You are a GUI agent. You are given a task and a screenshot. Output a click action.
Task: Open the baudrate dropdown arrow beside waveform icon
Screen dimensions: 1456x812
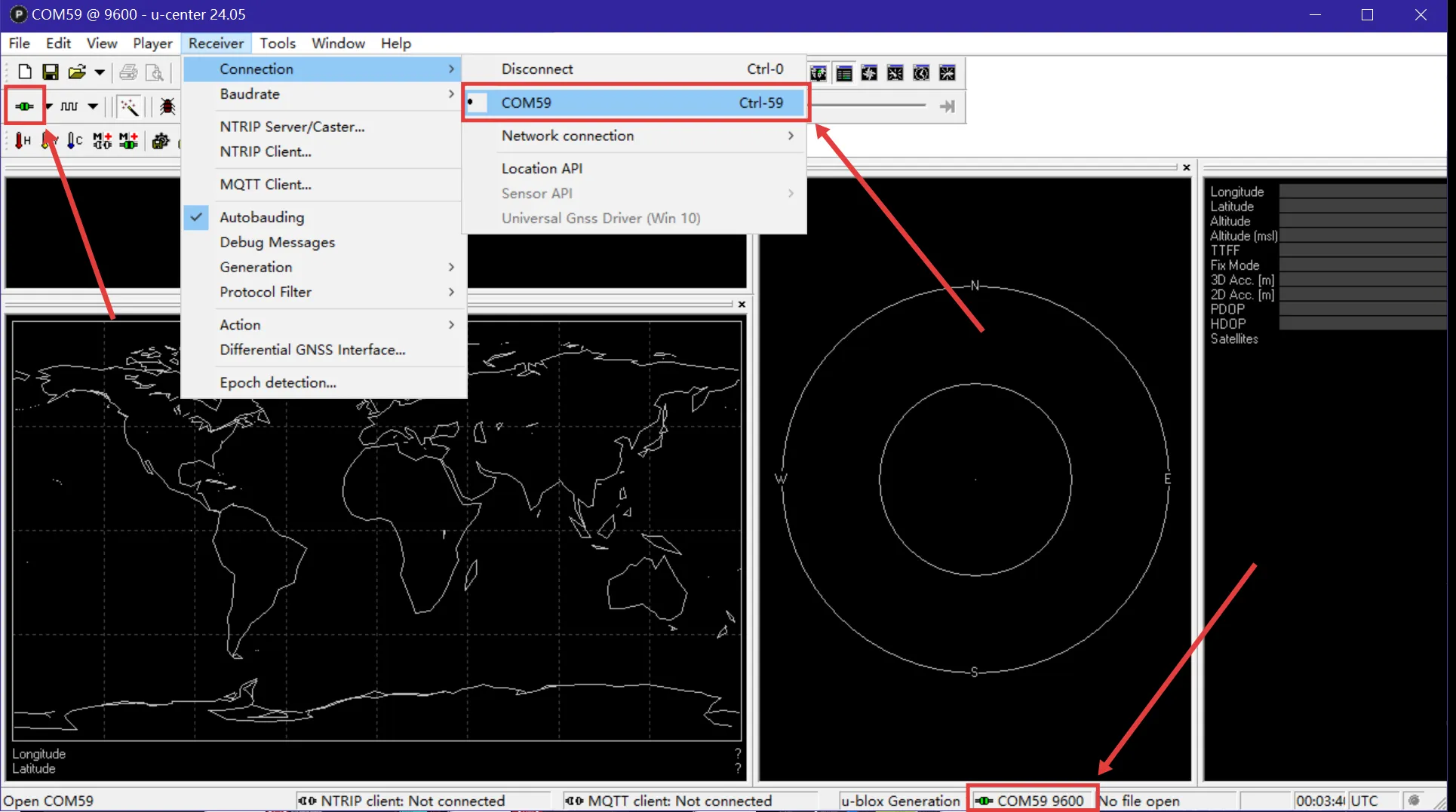(93, 106)
